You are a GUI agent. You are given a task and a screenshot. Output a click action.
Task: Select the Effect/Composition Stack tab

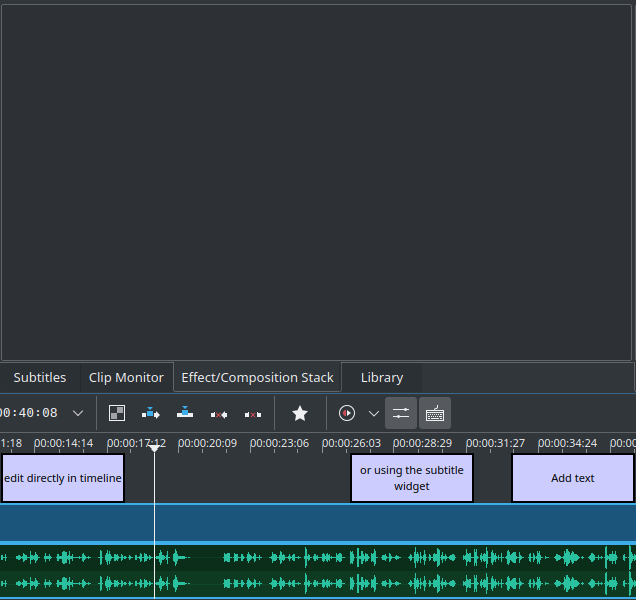[x=257, y=377]
